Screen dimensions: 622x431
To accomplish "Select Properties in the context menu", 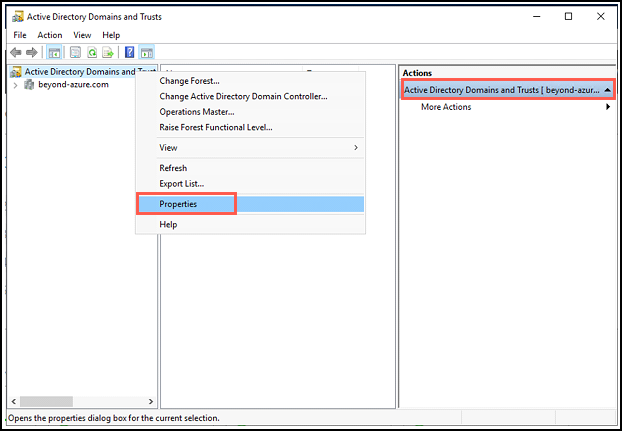I will coord(250,204).
